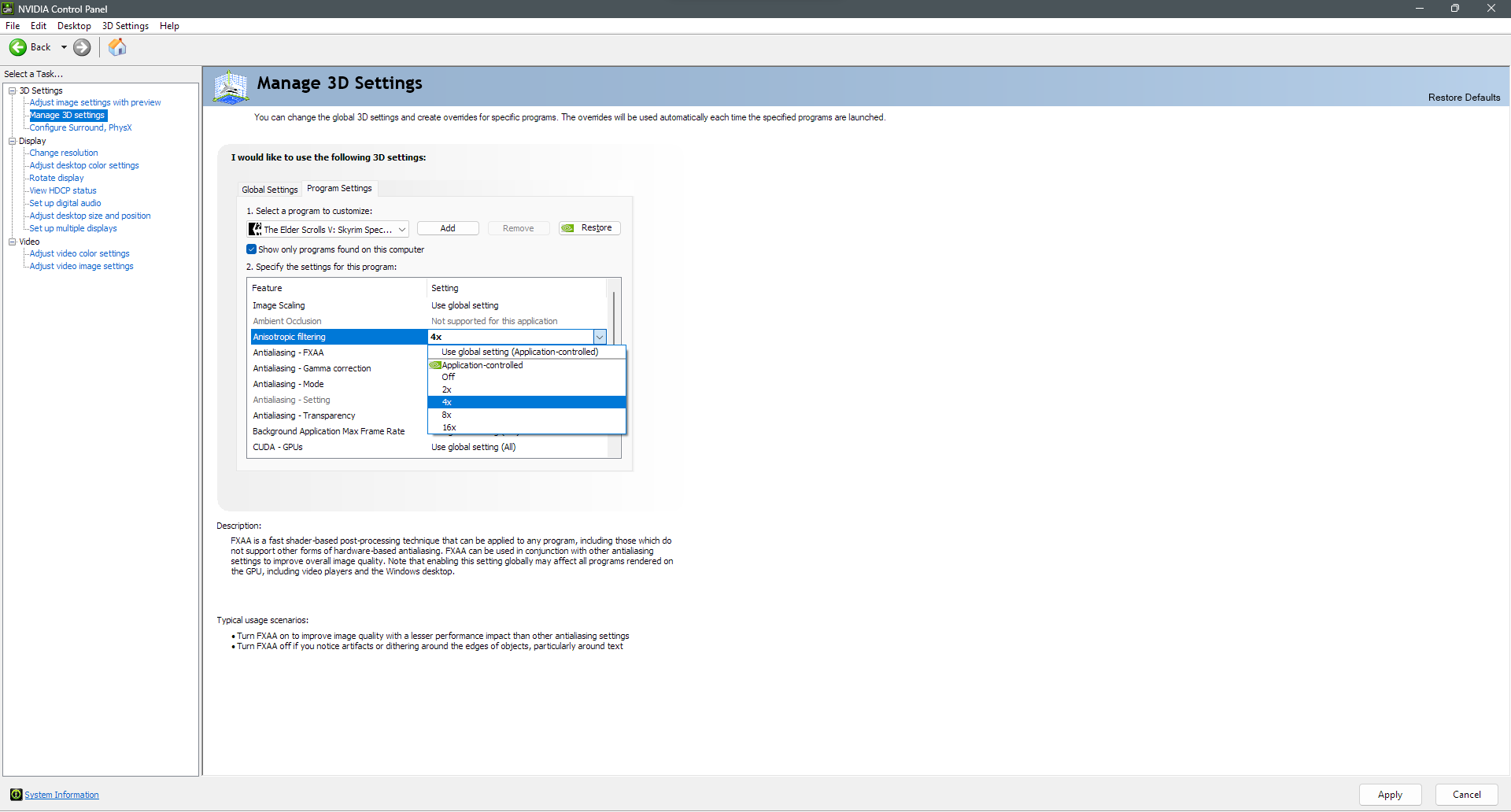The width and height of the screenshot is (1511, 812).
Task: Open Change resolution in task tree
Action: click(x=64, y=153)
